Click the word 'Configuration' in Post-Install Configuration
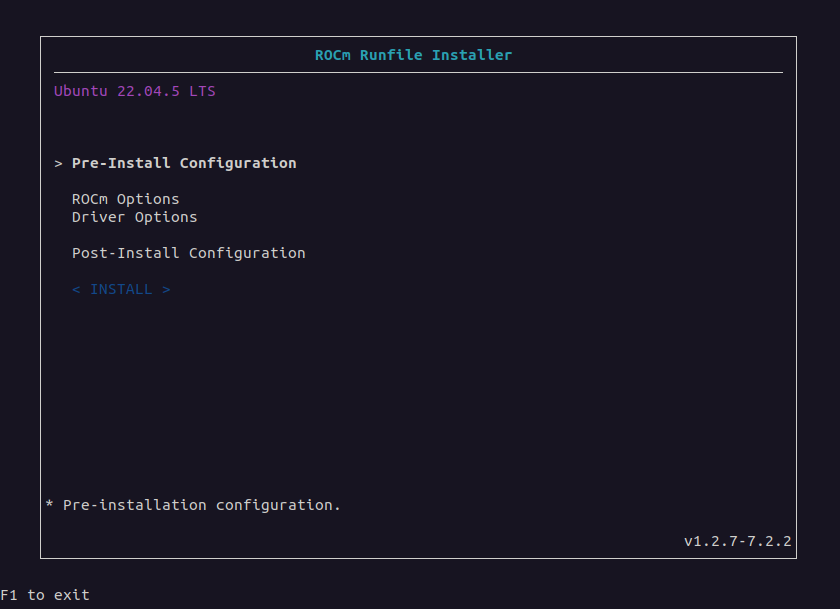The width and height of the screenshot is (840, 609). [x=247, y=253]
